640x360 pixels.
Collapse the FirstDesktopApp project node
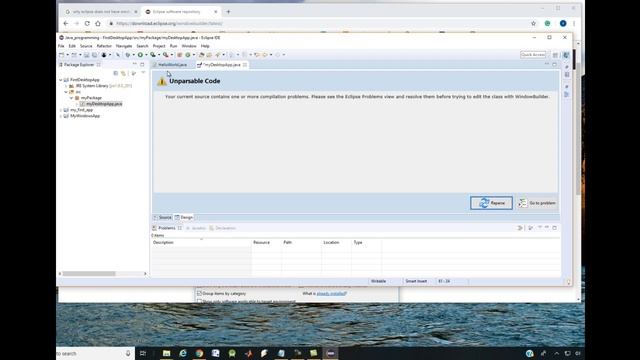(61, 80)
